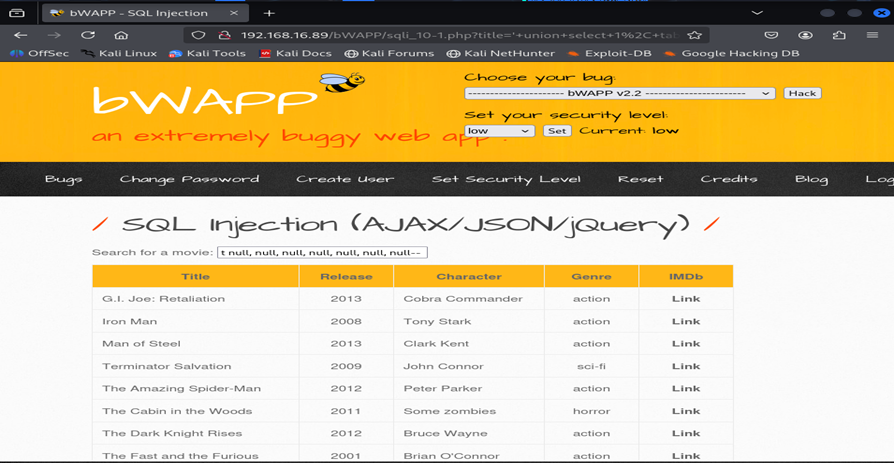Open IMDb Link for The Dark Knight Rises
This screenshot has width=894, height=463.
coord(686,433)
